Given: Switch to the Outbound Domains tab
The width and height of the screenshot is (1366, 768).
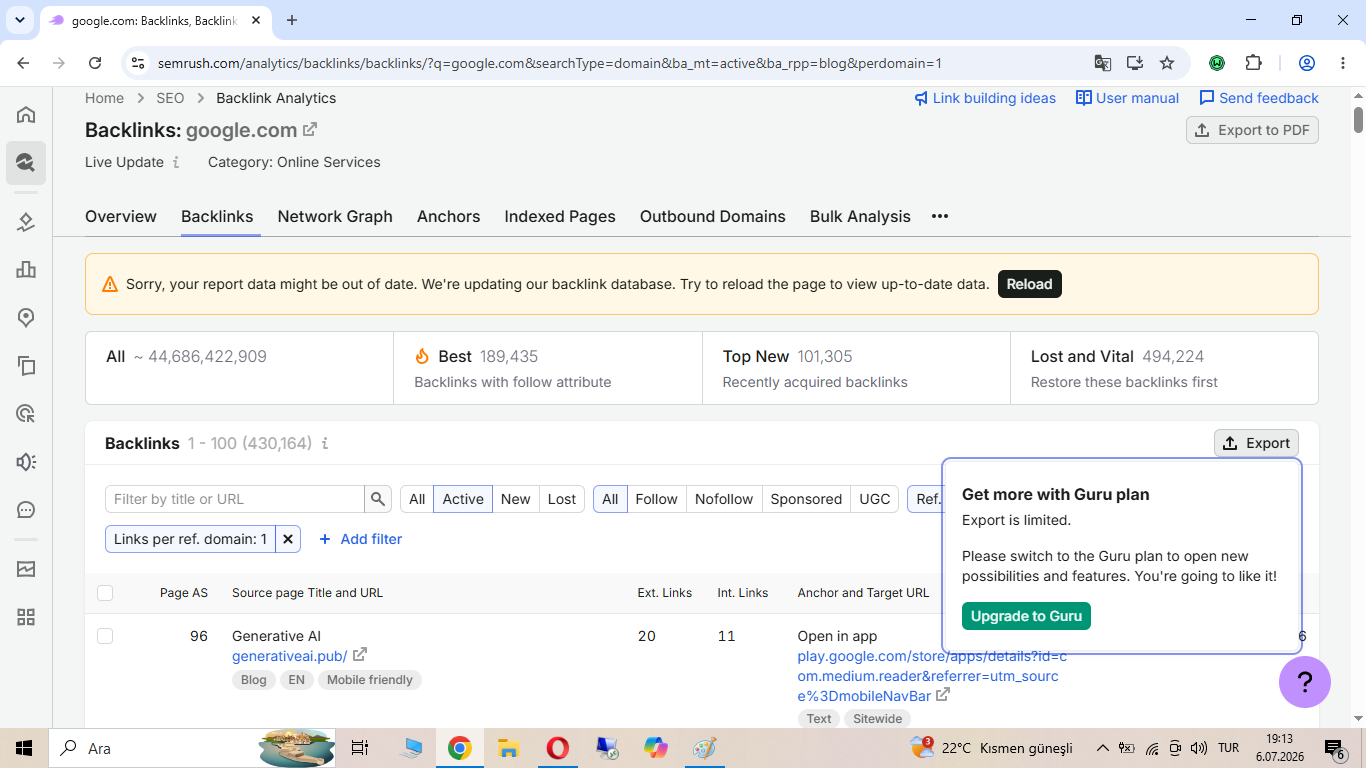Looking at the screenshot, I should coord(713,216).
